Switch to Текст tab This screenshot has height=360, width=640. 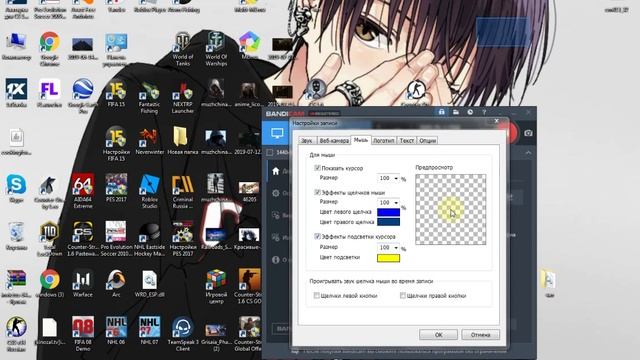(x=407, y=140)
